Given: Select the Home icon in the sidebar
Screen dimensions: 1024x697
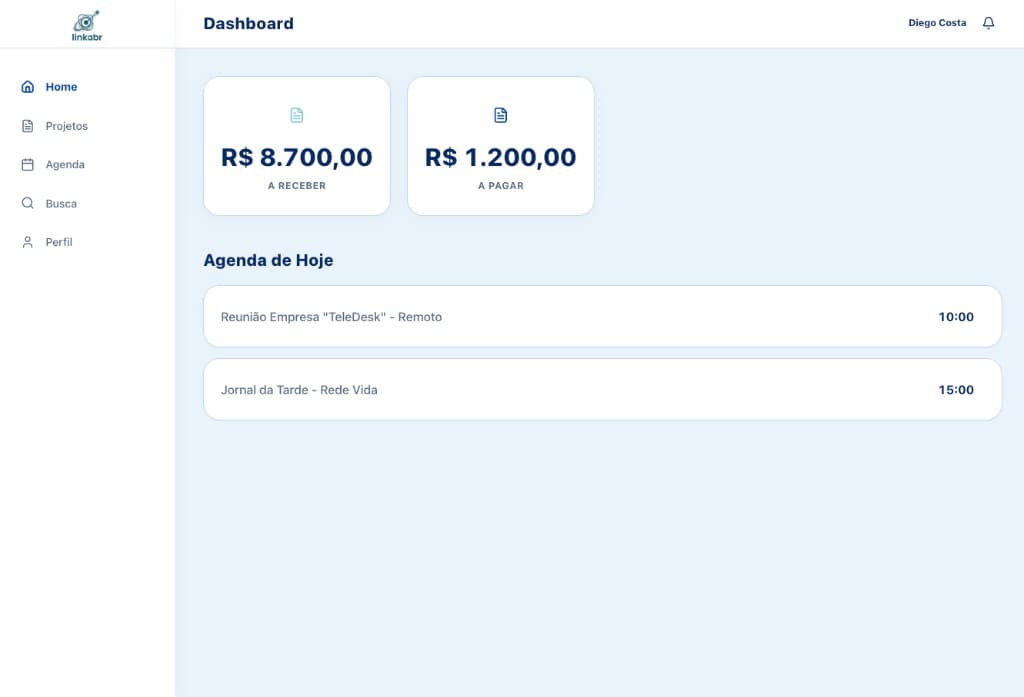Looking at the screenshot, I should [x=27, y=87].
